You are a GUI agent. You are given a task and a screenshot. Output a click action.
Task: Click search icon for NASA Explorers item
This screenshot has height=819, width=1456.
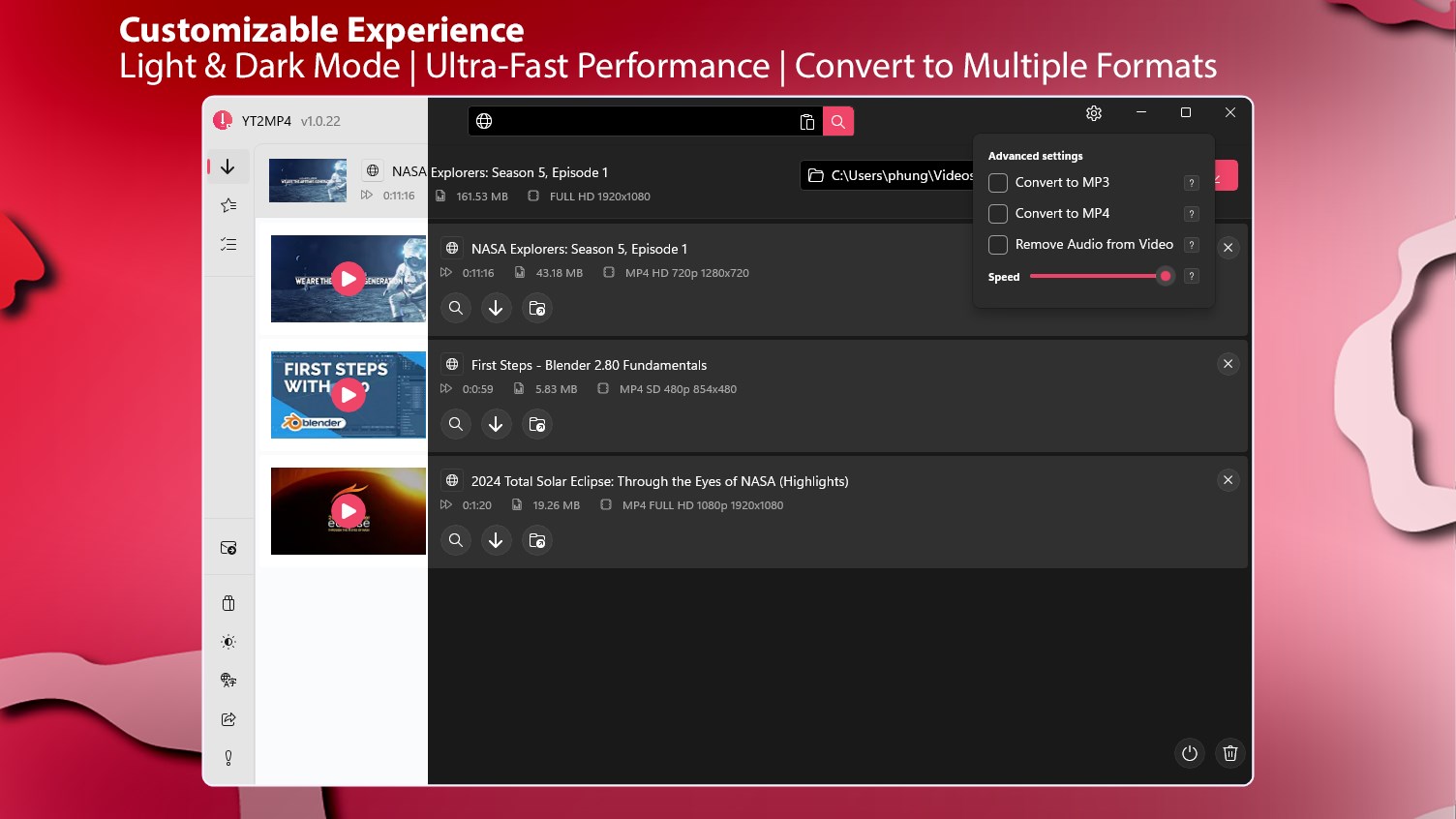[456, 308]
